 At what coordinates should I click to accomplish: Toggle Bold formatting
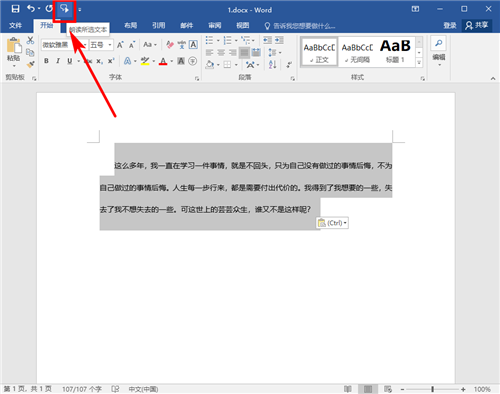(x=46, y=61)
